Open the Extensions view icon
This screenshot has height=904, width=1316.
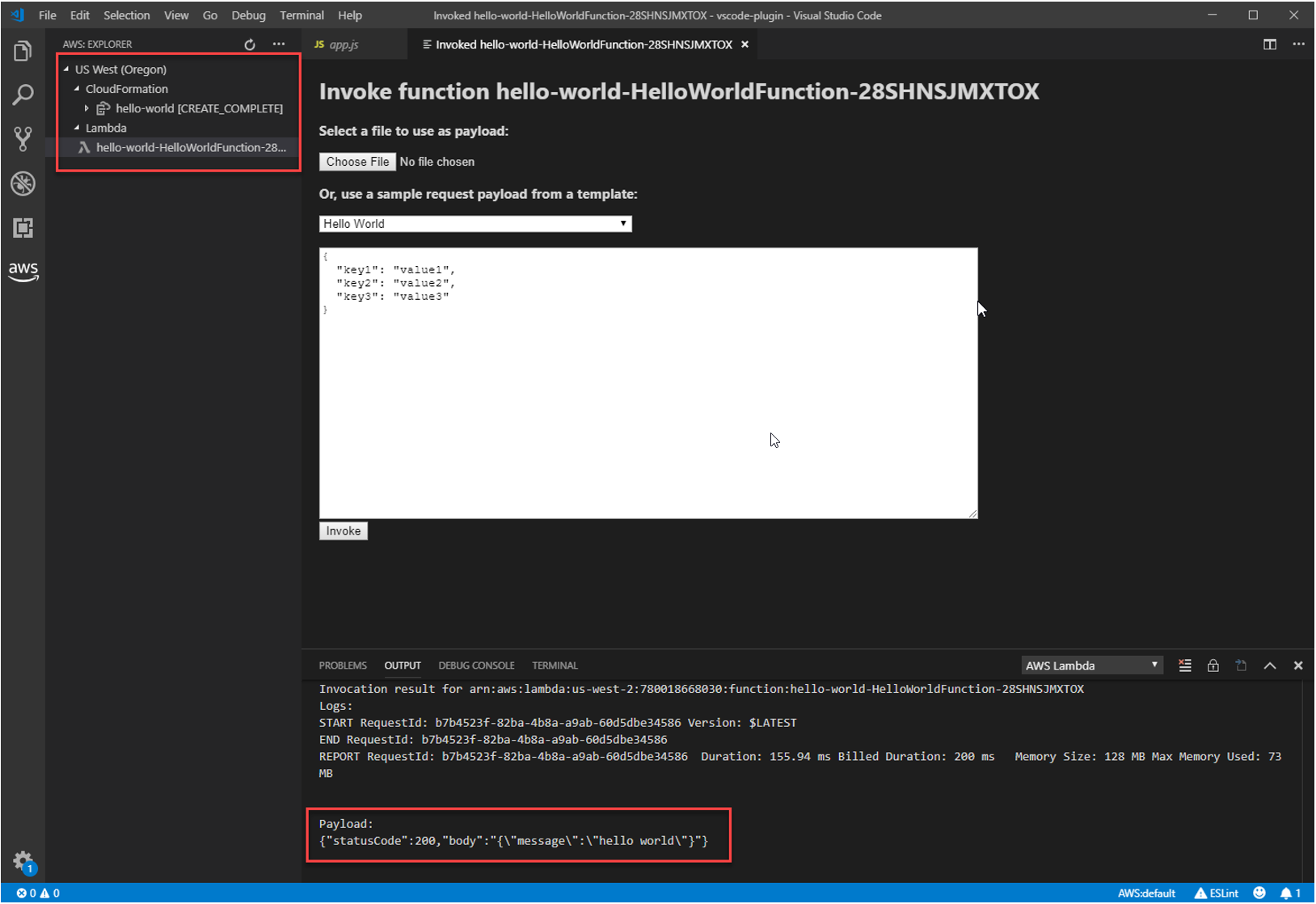click(x=23, y=228)
